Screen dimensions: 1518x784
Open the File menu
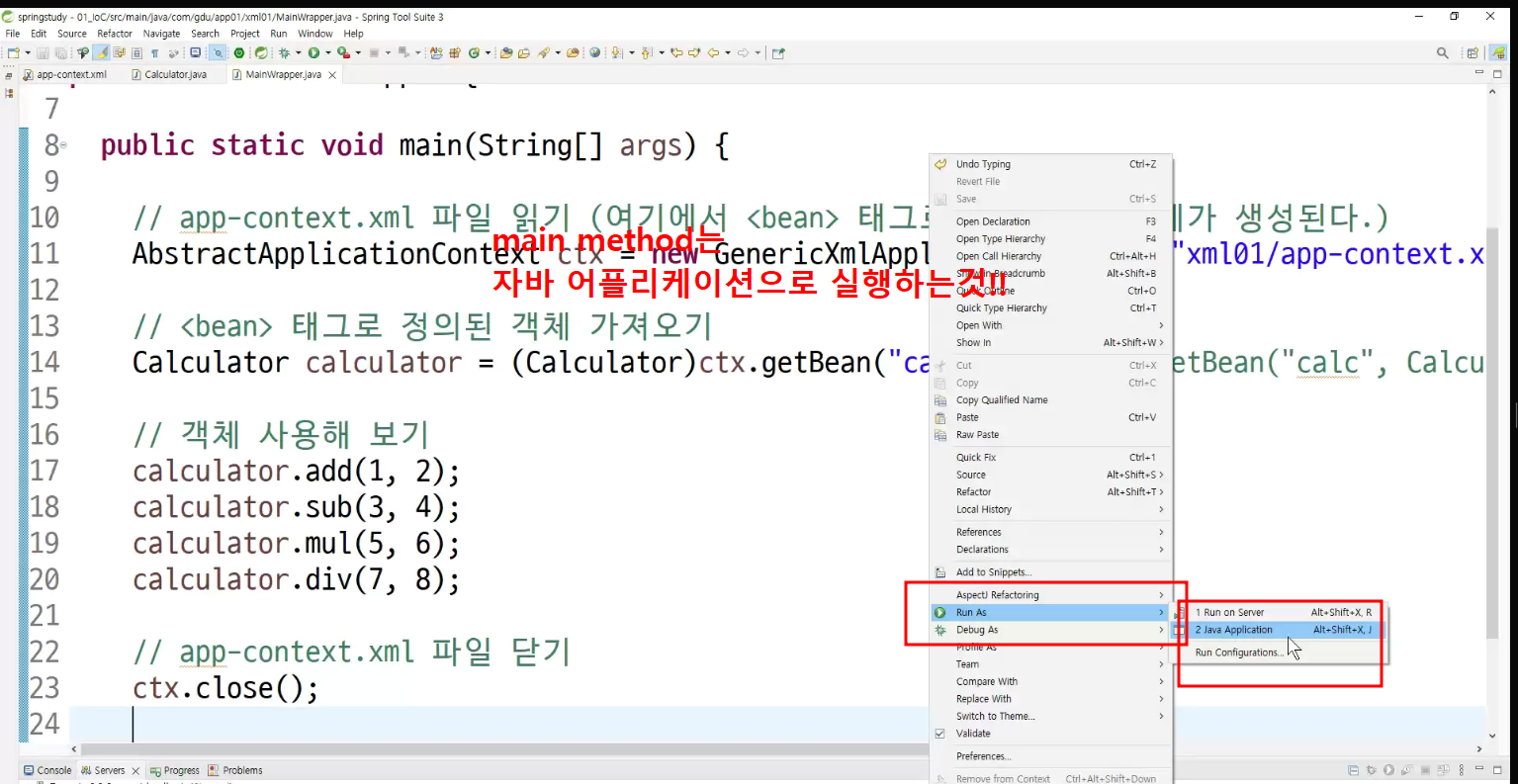click(x=13, y=34)
